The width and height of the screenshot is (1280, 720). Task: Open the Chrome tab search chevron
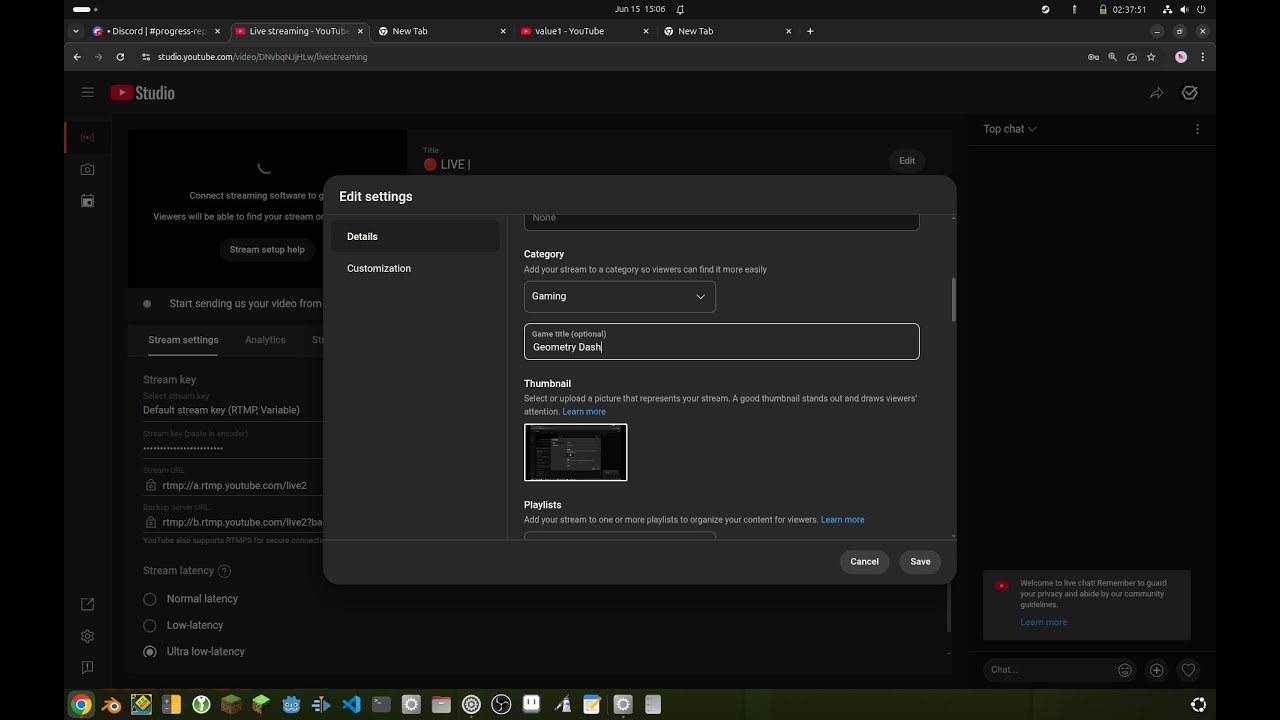click(x=76, y=31)
